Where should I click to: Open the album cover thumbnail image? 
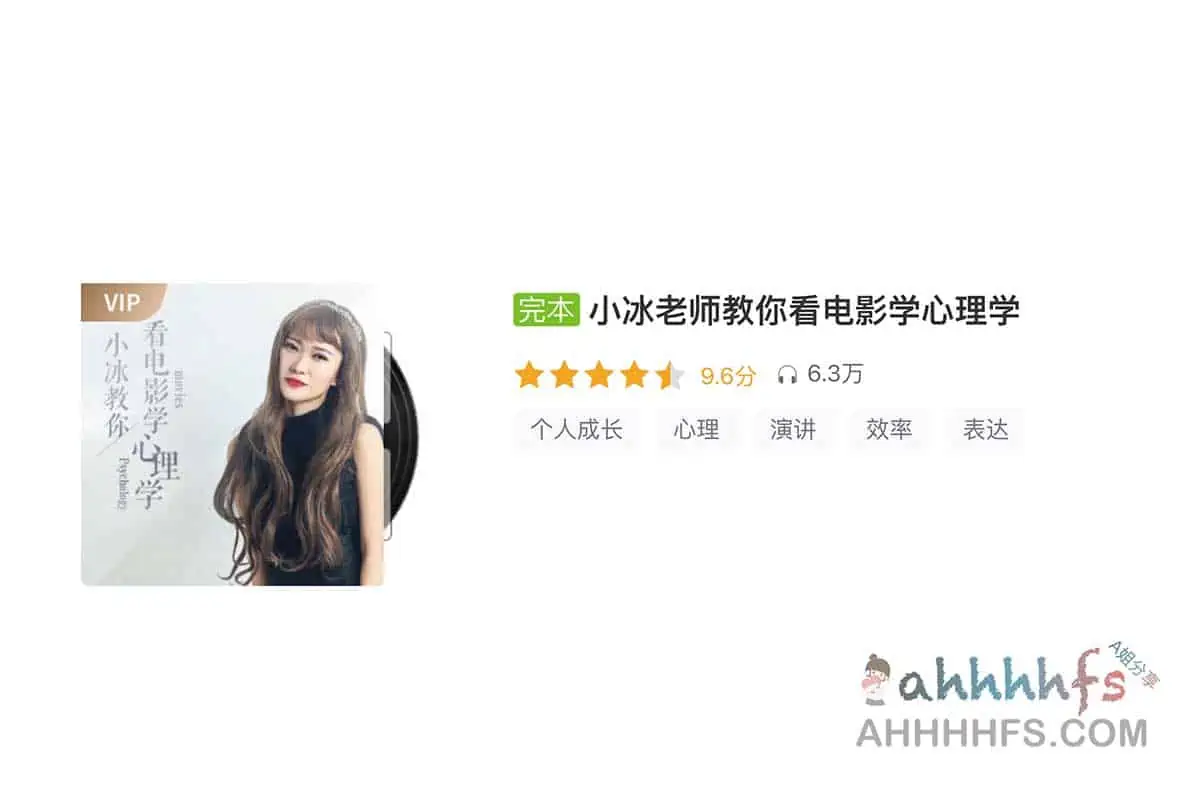pos(232,434)
